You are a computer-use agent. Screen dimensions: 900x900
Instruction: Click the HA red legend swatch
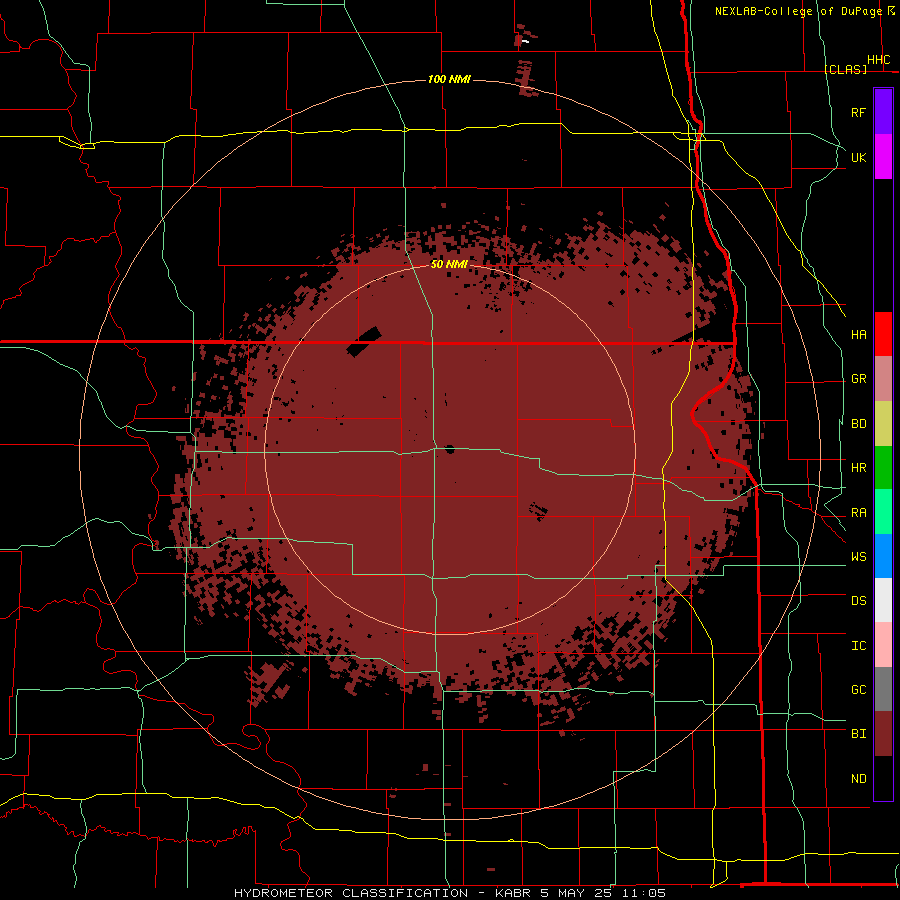tap(883, 334)
